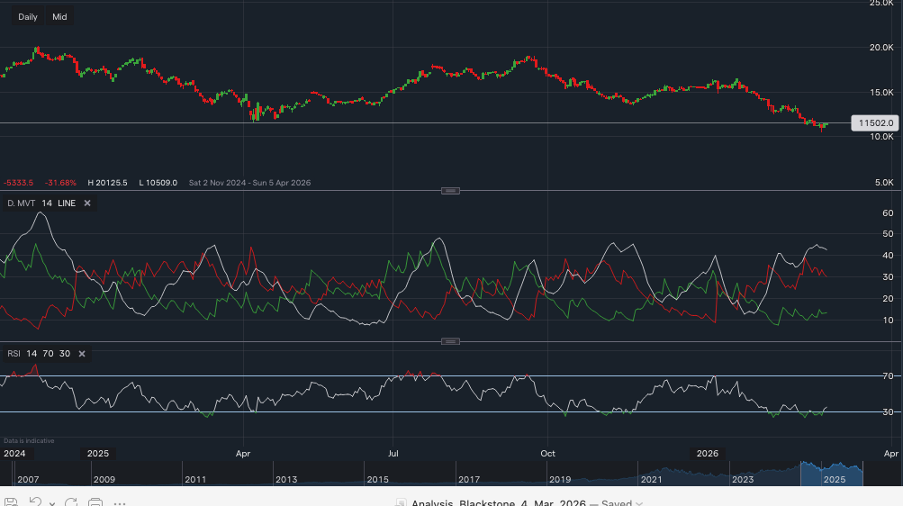
Task: Click 2019 on the historical navigator timeline
Action: (560, 480)
